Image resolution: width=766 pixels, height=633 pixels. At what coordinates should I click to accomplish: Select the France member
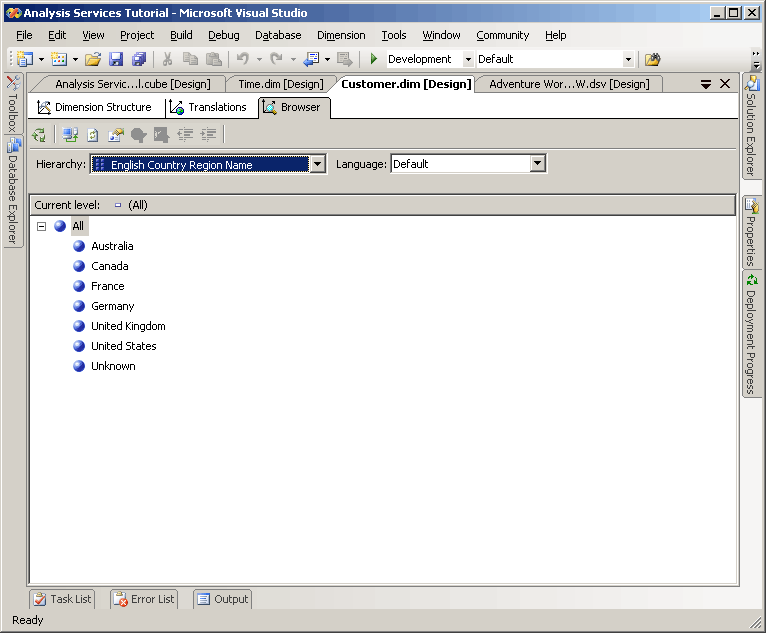[x=107, y=286]
